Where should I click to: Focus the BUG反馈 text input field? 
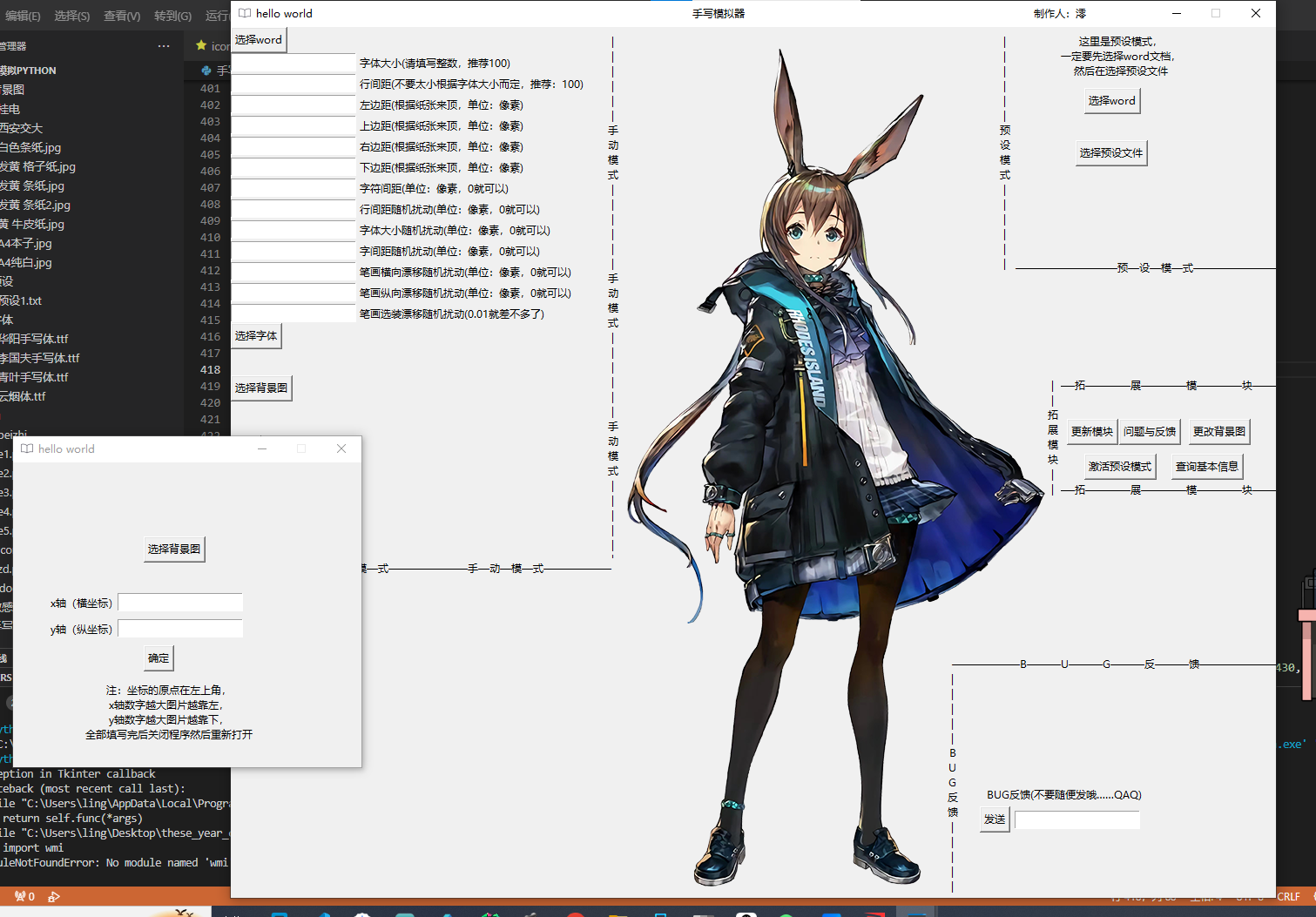click(x=1077, y=819)
